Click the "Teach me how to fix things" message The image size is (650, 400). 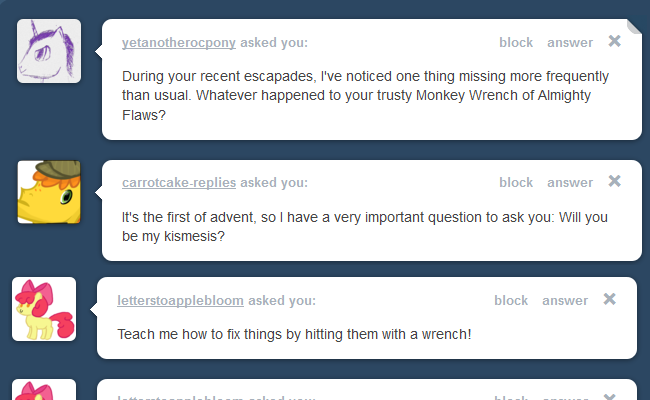tap(294, 333)
